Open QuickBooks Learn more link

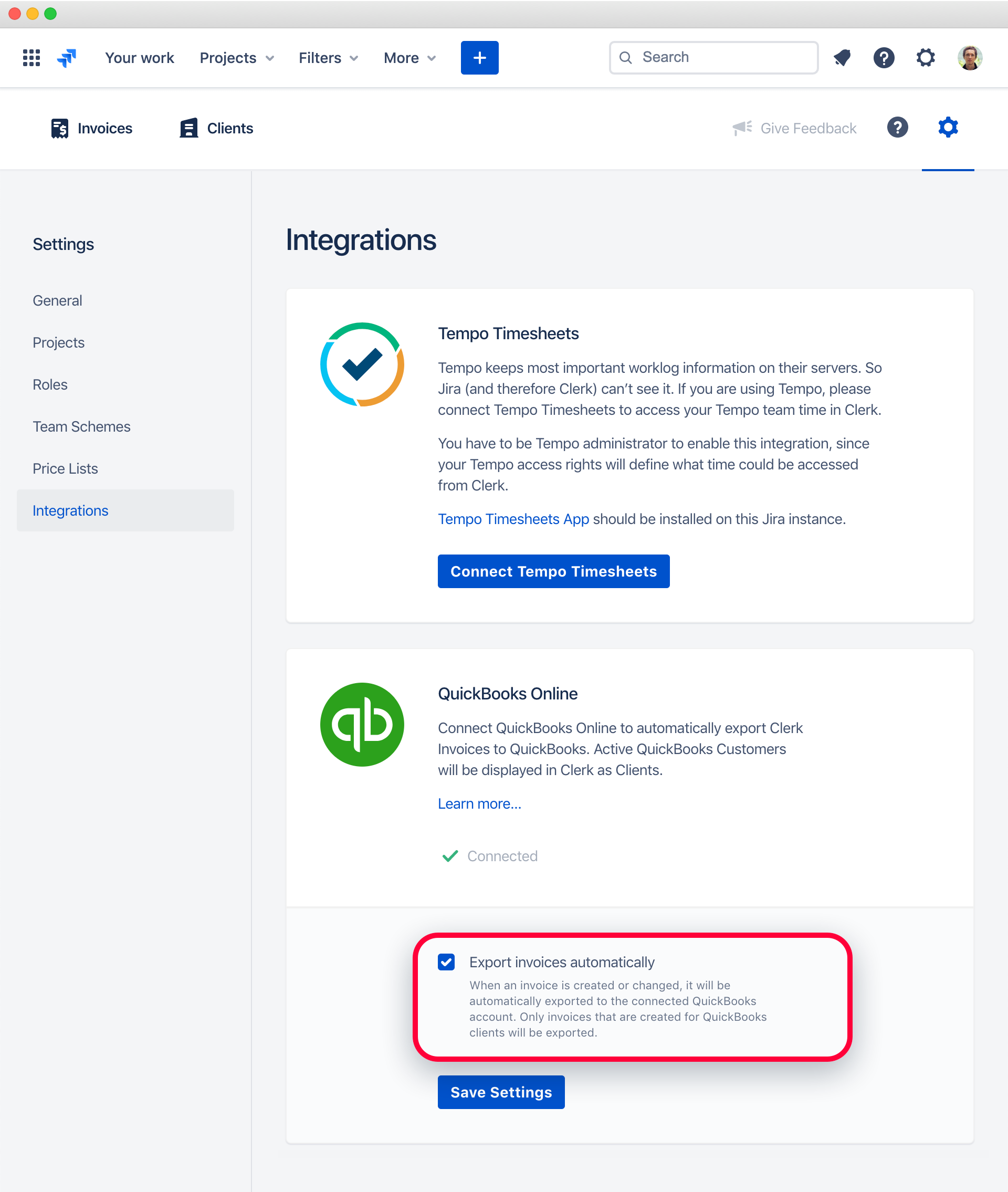[479, 803]
